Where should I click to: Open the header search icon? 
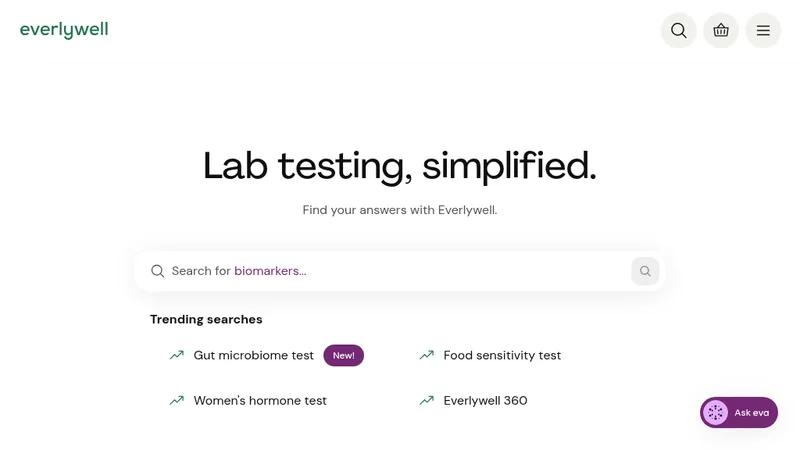click(679, 31)
